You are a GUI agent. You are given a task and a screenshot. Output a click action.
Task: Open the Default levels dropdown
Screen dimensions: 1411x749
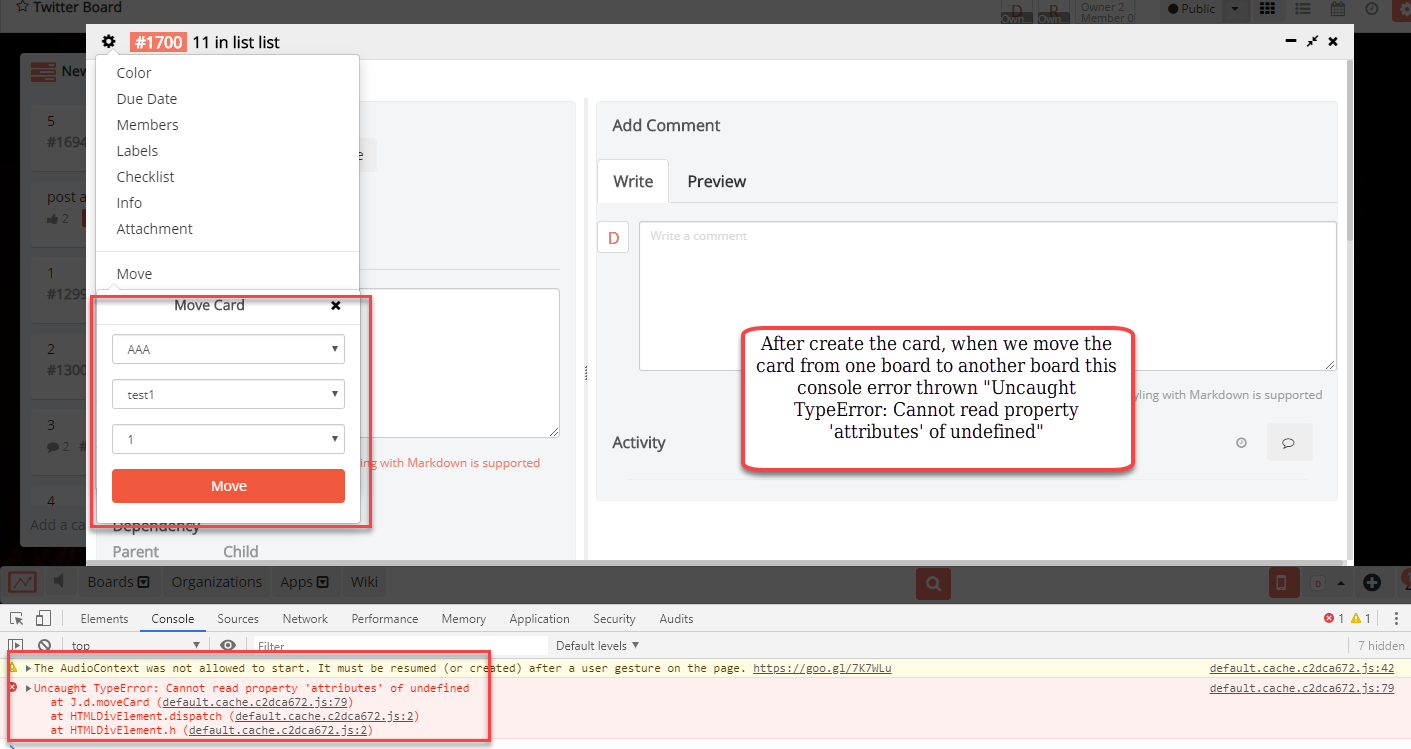596,645
